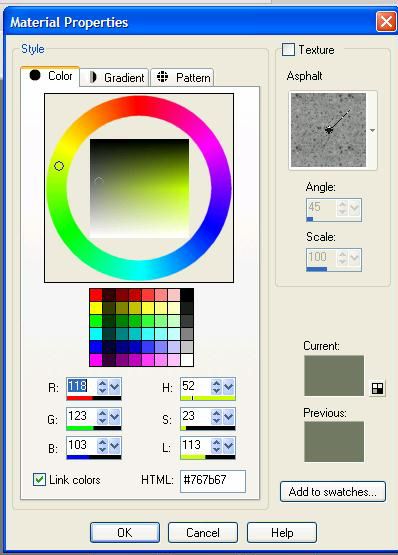Image resolution: width=398 pixels, height=555 pixels.
Task: Pick the pure blue basic swatch
Action: click(x=96, y=347)
